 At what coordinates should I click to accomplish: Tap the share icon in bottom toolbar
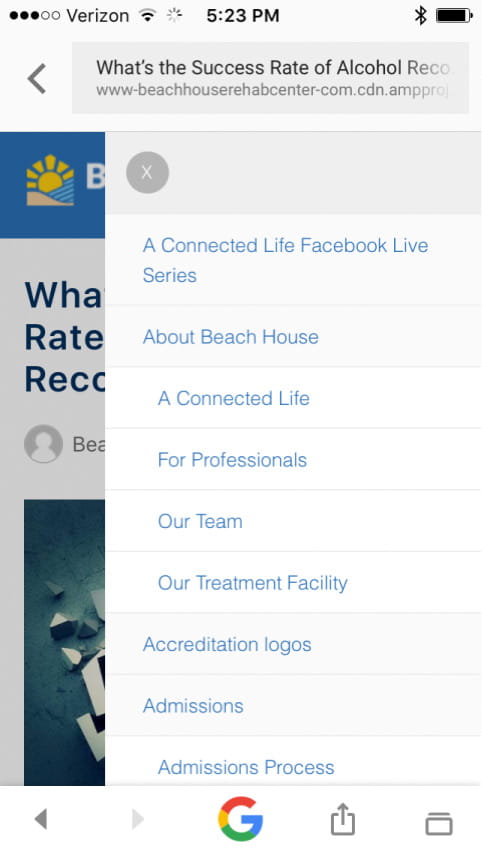coord(343,819)
